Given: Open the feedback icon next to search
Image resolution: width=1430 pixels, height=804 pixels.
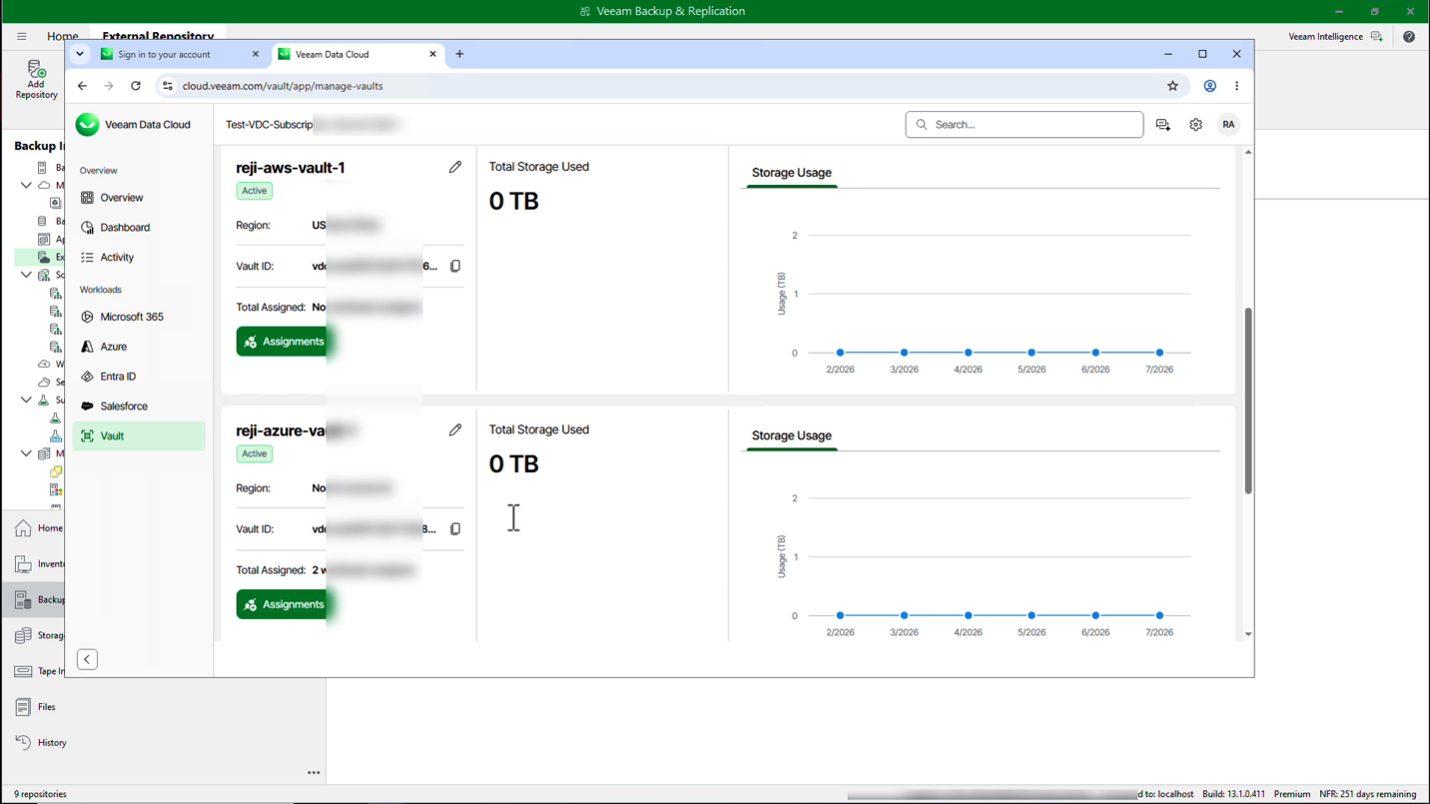Looking at the screenshot, I should (x=1163, y=125).
